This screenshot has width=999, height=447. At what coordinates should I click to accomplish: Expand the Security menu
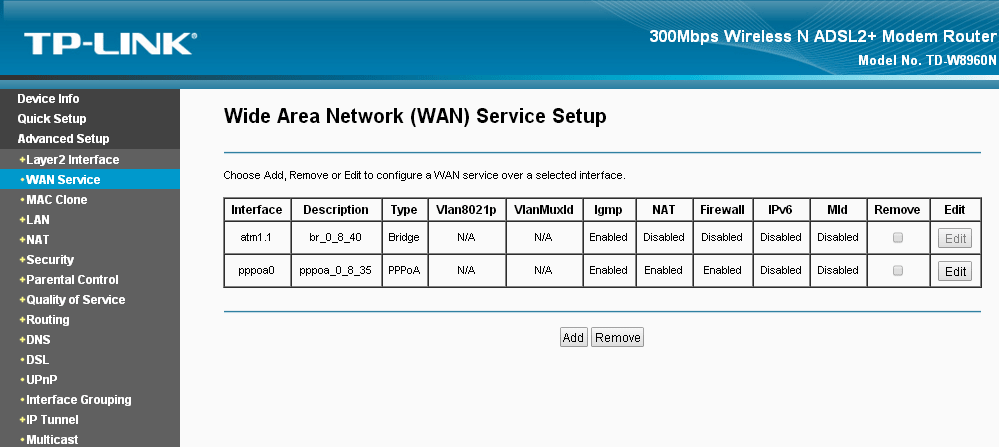[x=50, y=260]
